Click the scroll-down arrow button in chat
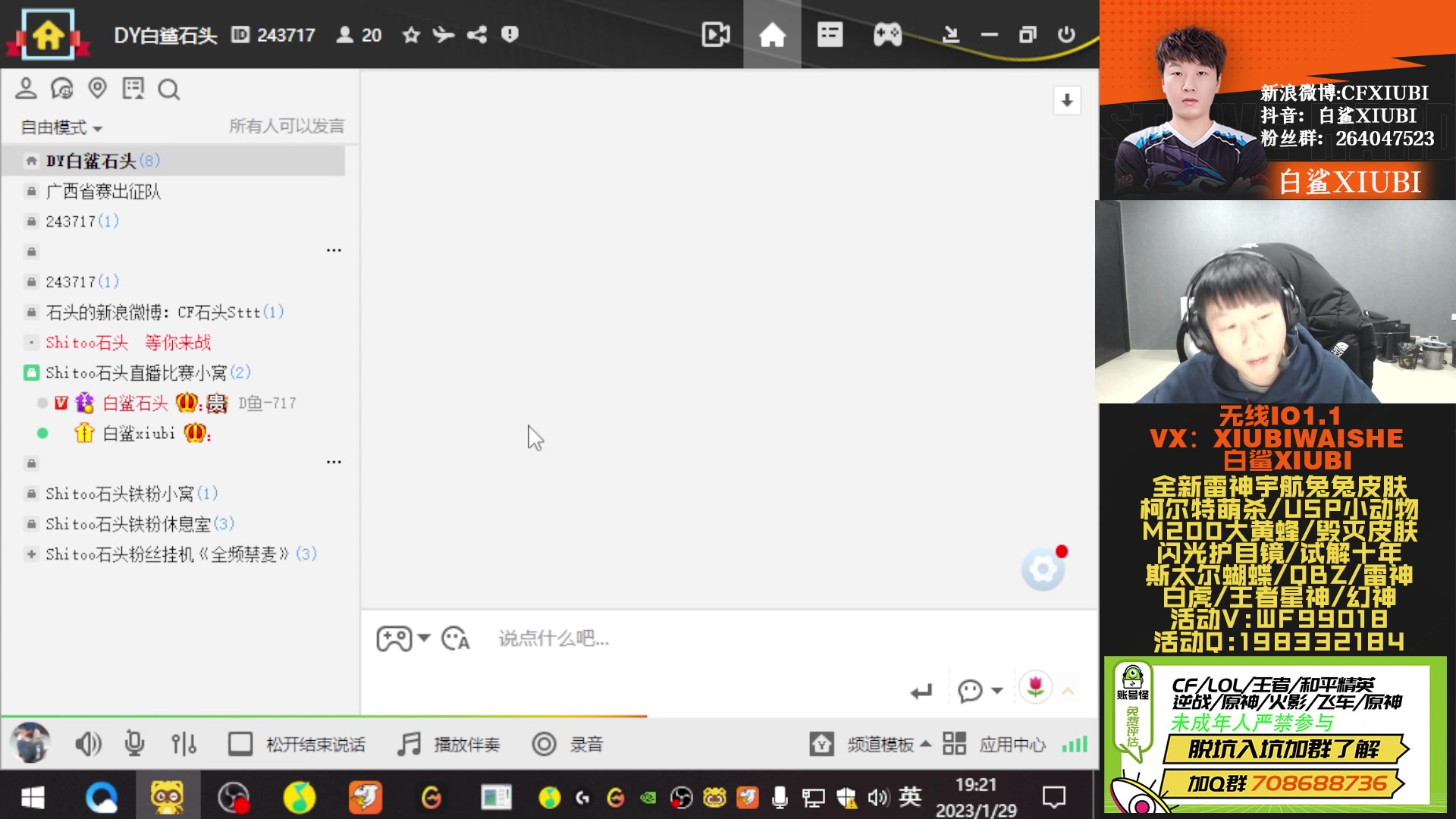Screen dimensions: 1456x819 point(1067,100)
